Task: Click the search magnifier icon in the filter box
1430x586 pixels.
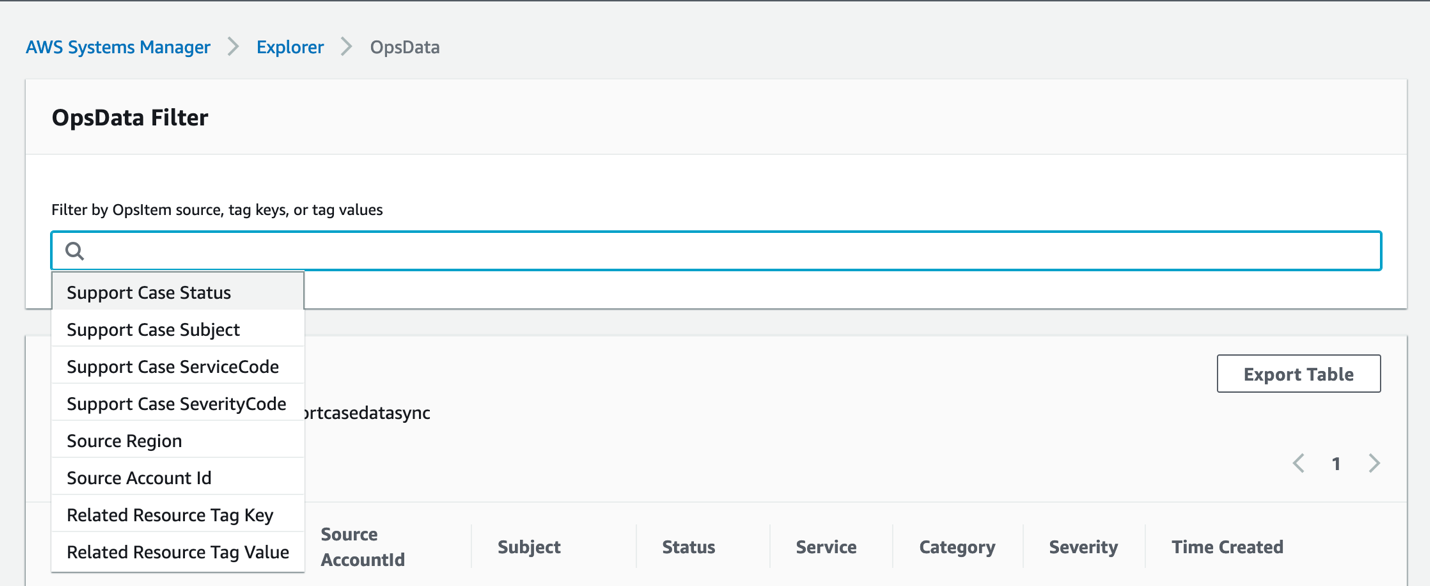Action: 74,250
